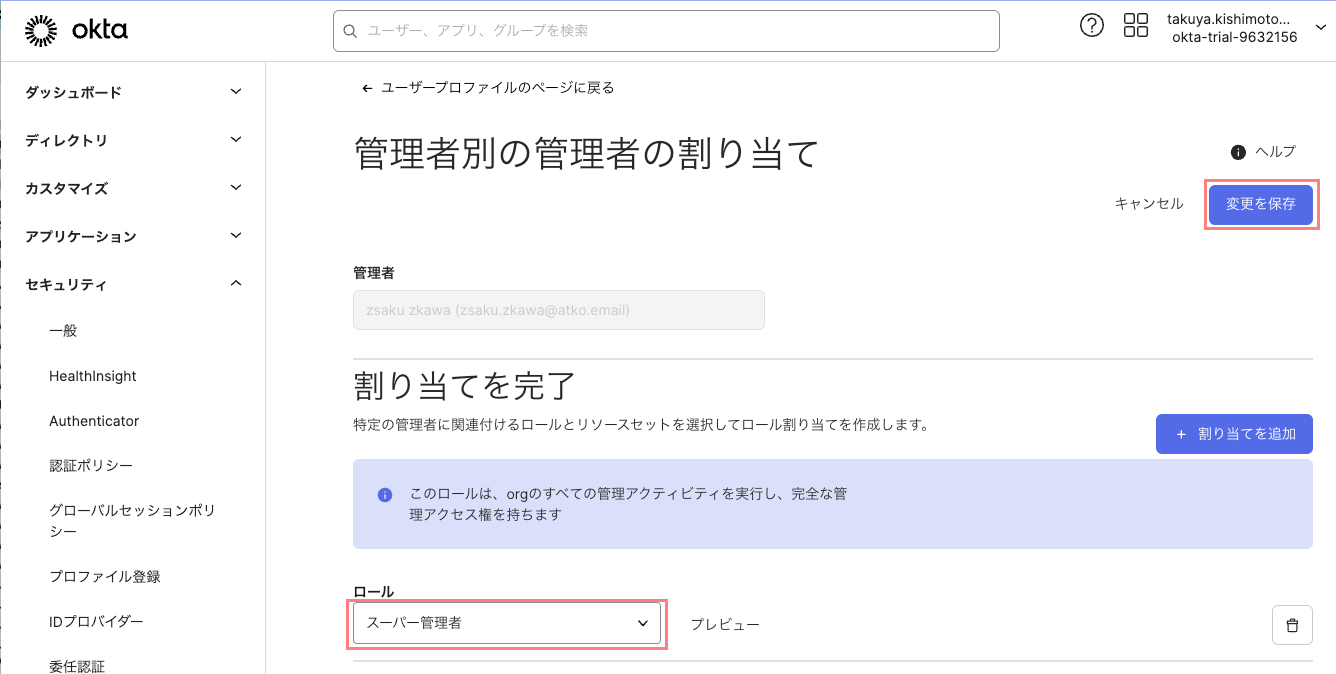Open the apps grid icon
1336x674 pixels.
click(1136, 26)
